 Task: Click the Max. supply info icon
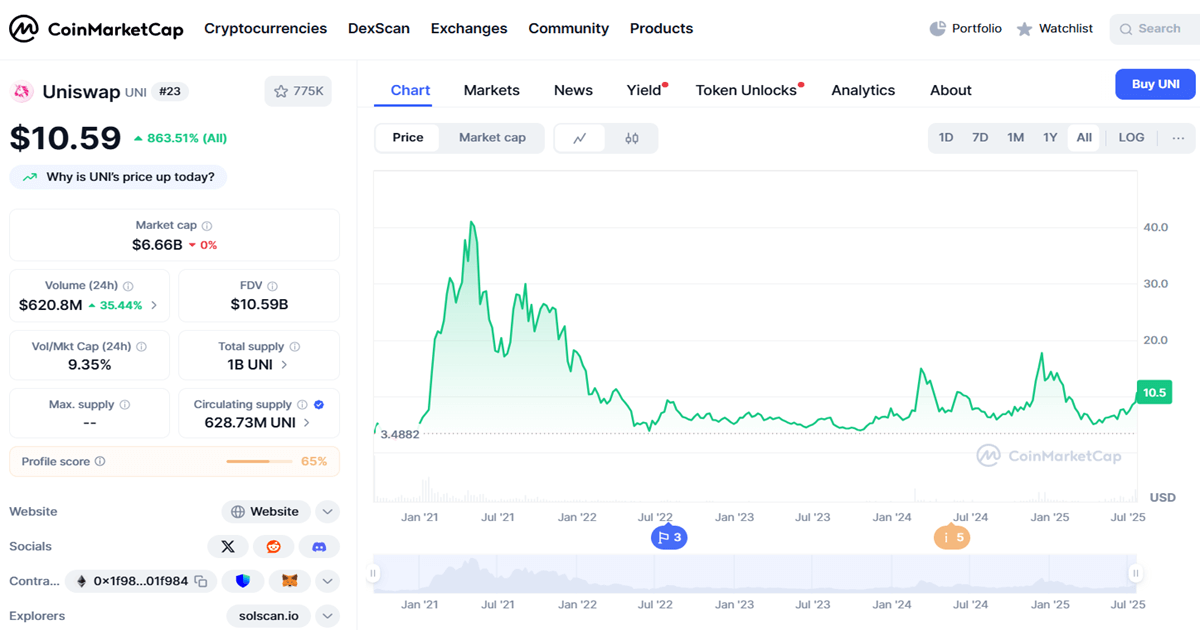coord(124,405)
